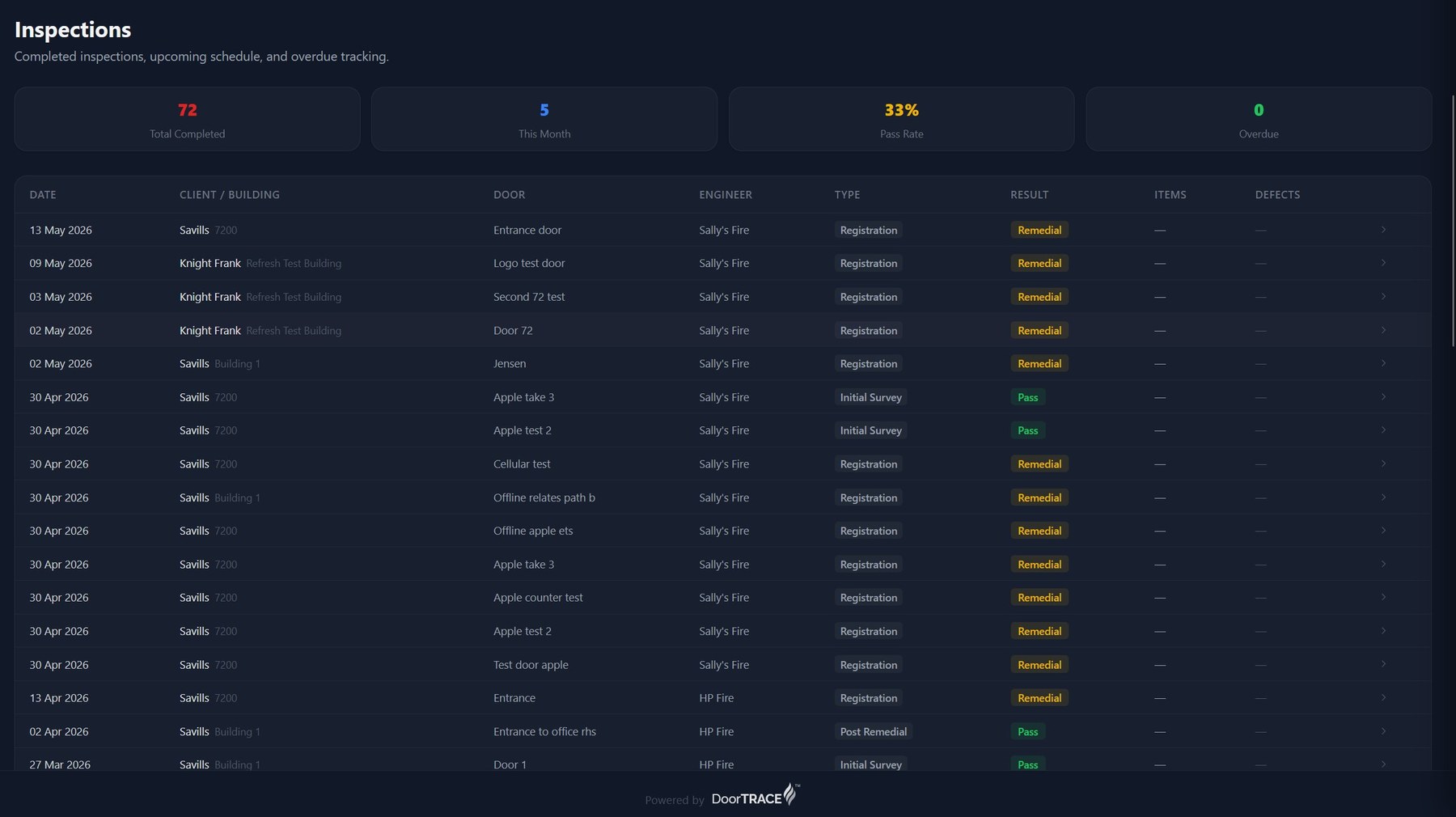Click Pass badge in Apple test 2 Initial Survey row
Viewport: 1456px width, 817px height.
[x=1028, y=430]
